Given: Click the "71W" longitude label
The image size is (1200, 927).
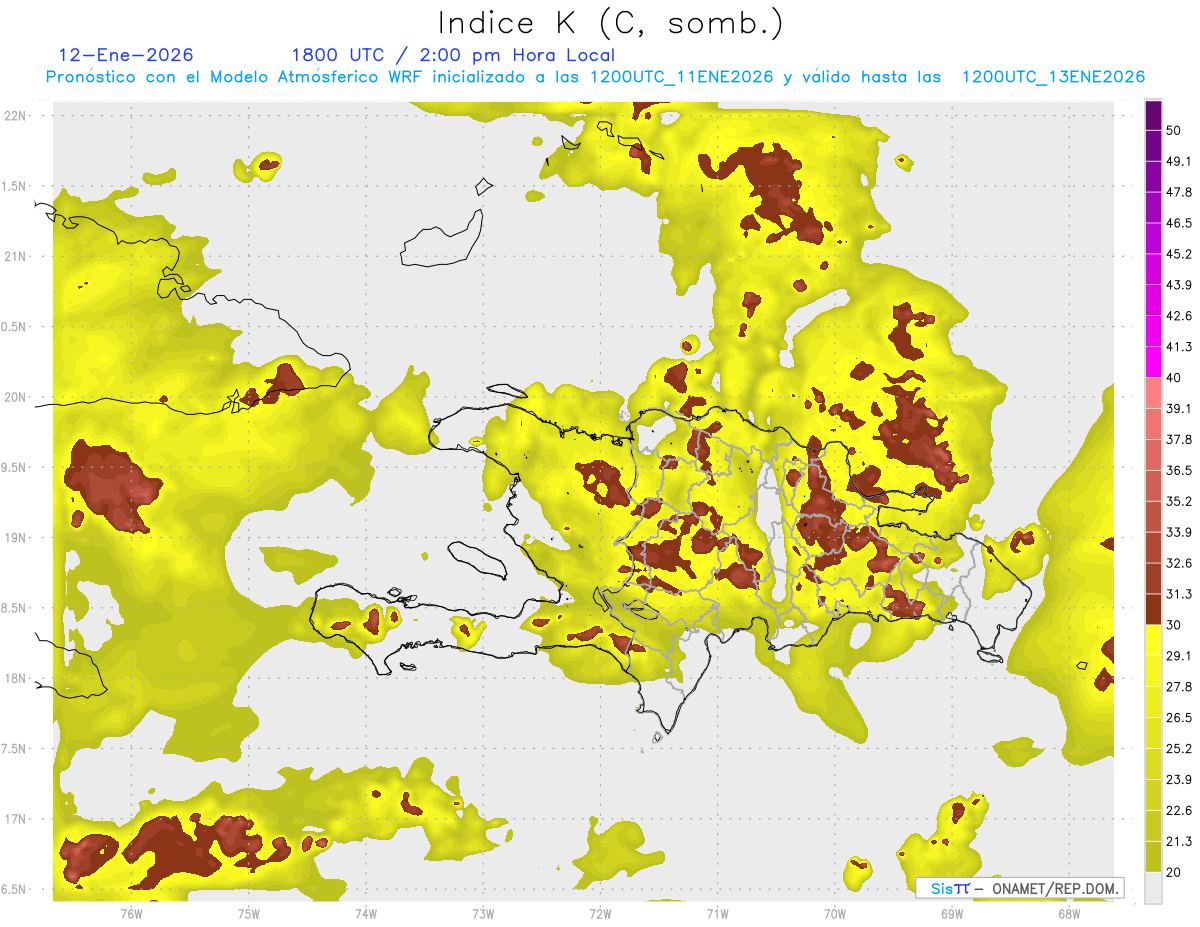Looking at the screenshot, I should coord(717,914).
